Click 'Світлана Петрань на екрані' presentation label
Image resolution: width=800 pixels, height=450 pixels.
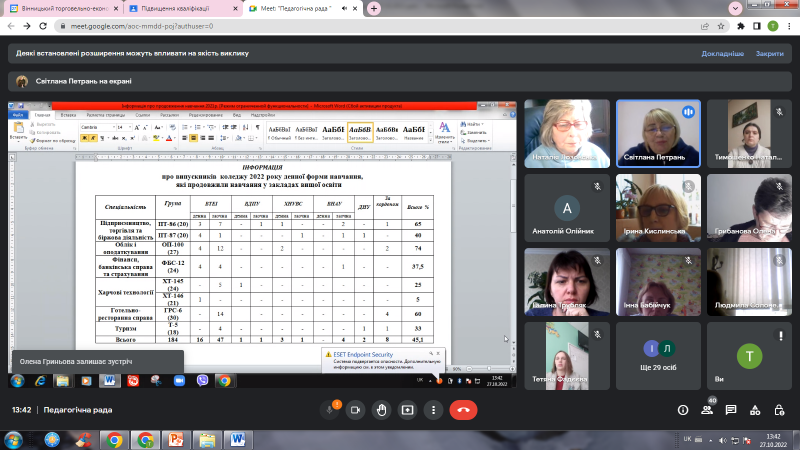pos(84,81)
